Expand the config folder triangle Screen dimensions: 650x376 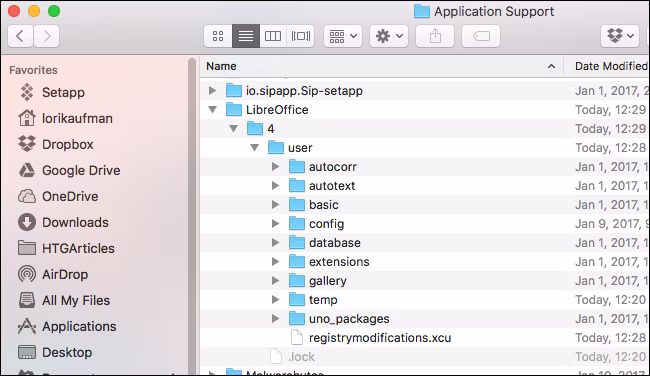coord(275,224)
